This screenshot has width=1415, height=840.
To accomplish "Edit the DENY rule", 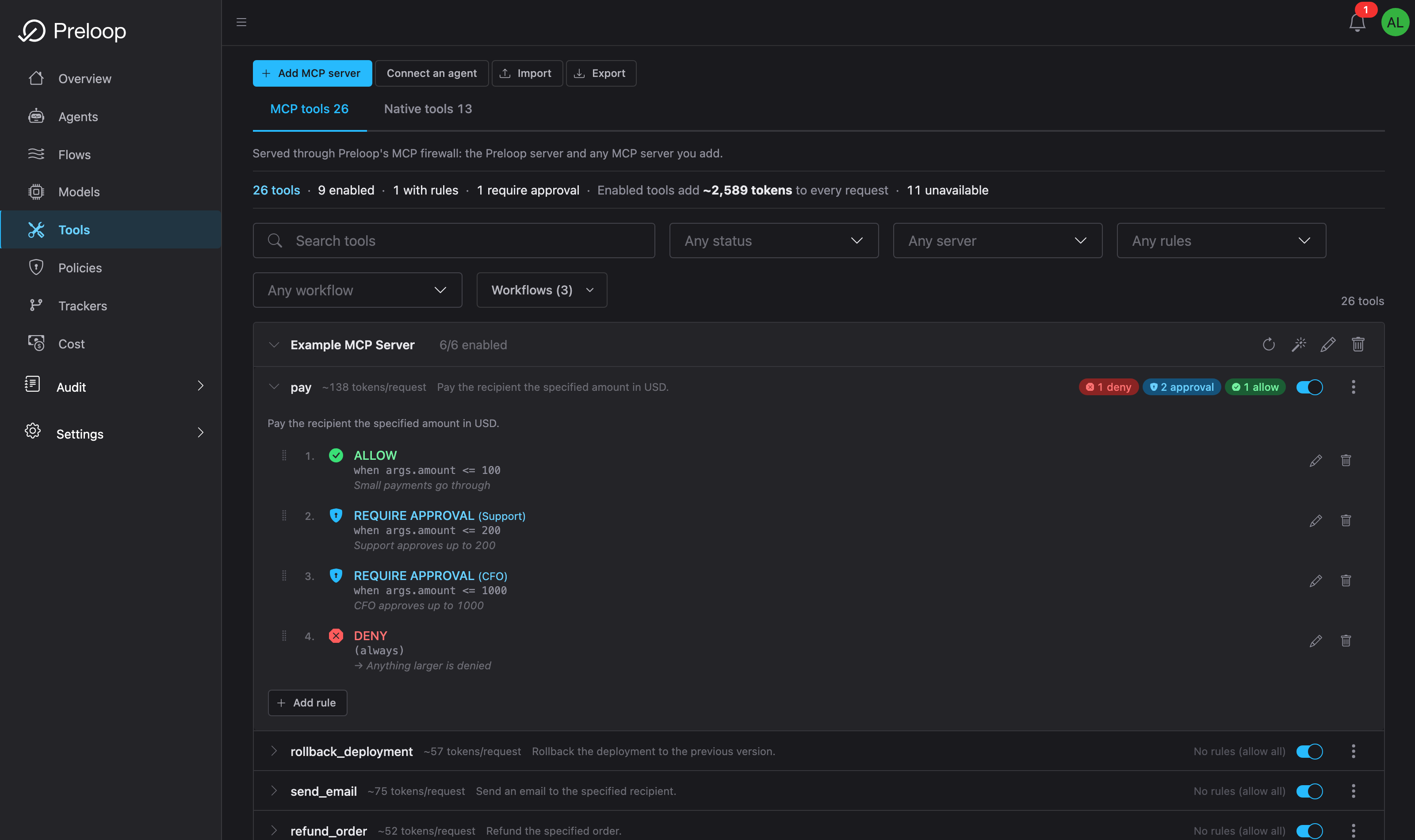I will pos(1316,641).
